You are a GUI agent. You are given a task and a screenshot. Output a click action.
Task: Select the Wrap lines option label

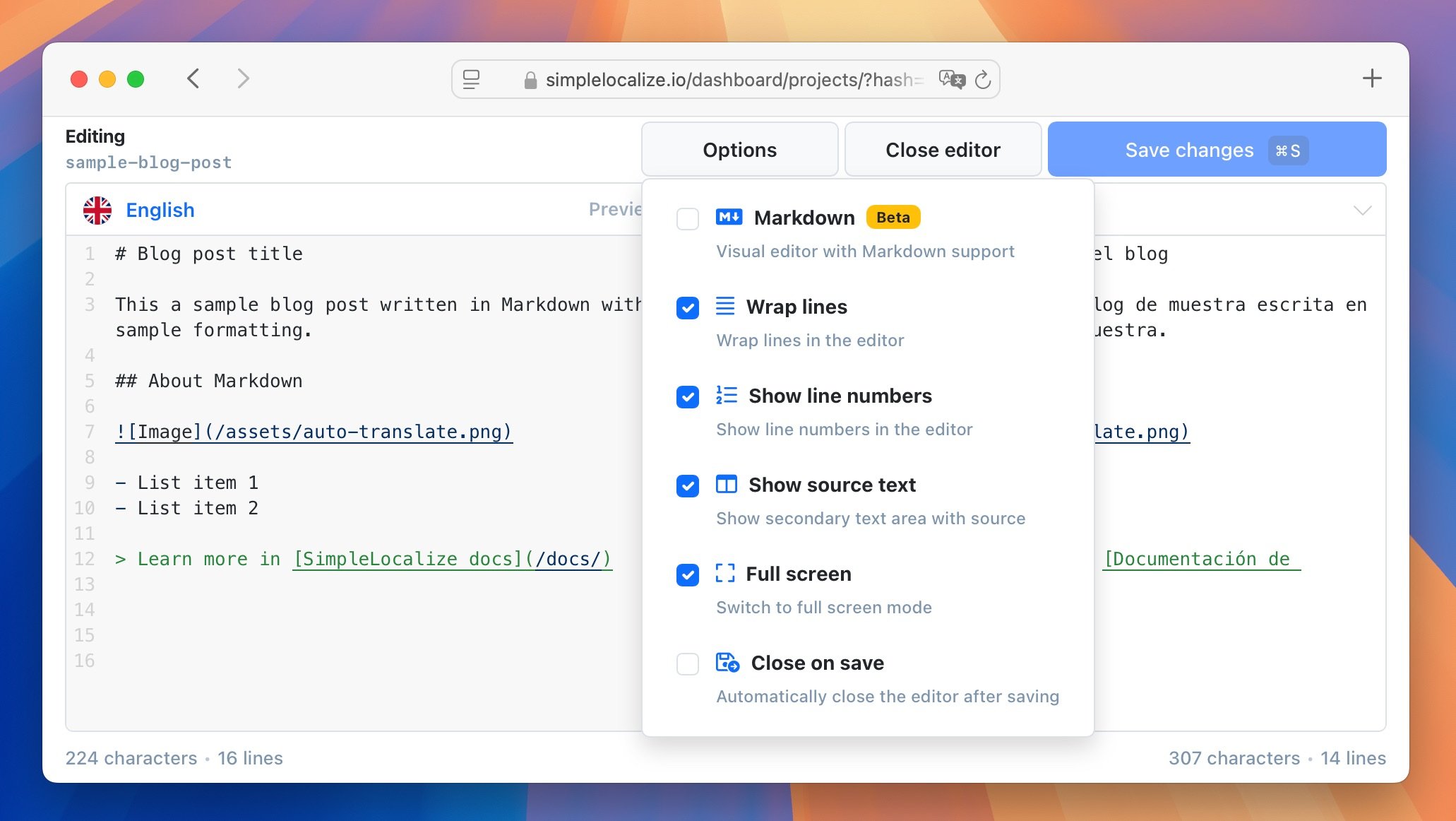796,307
